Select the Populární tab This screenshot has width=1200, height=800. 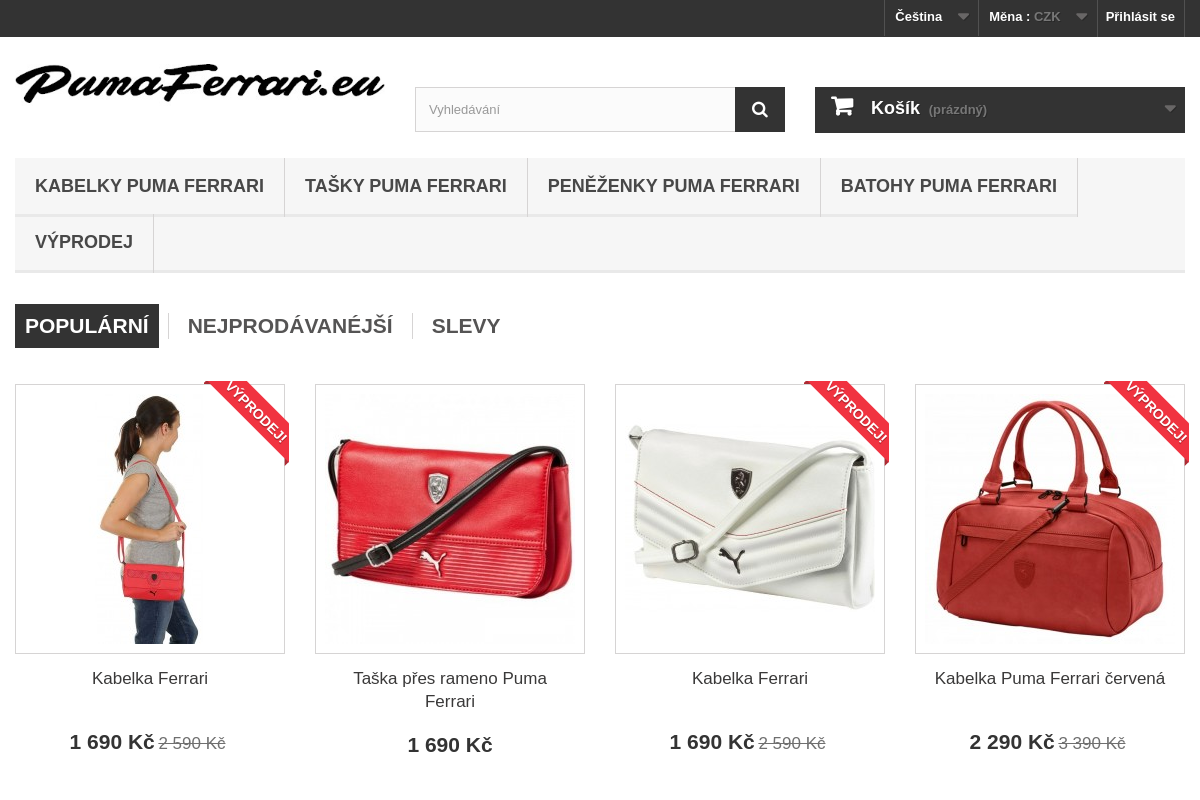(x=87, y=326)
